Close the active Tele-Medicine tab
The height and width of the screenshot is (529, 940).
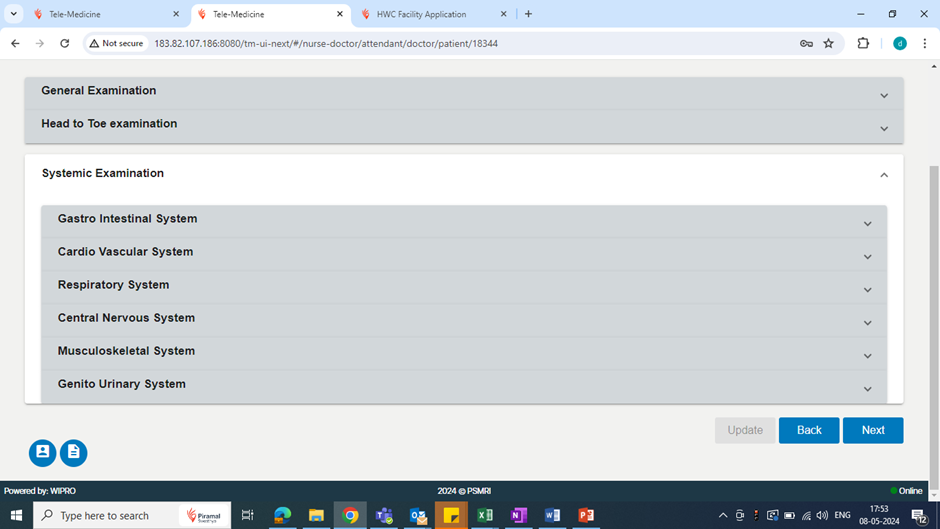(x=339, y=14)
